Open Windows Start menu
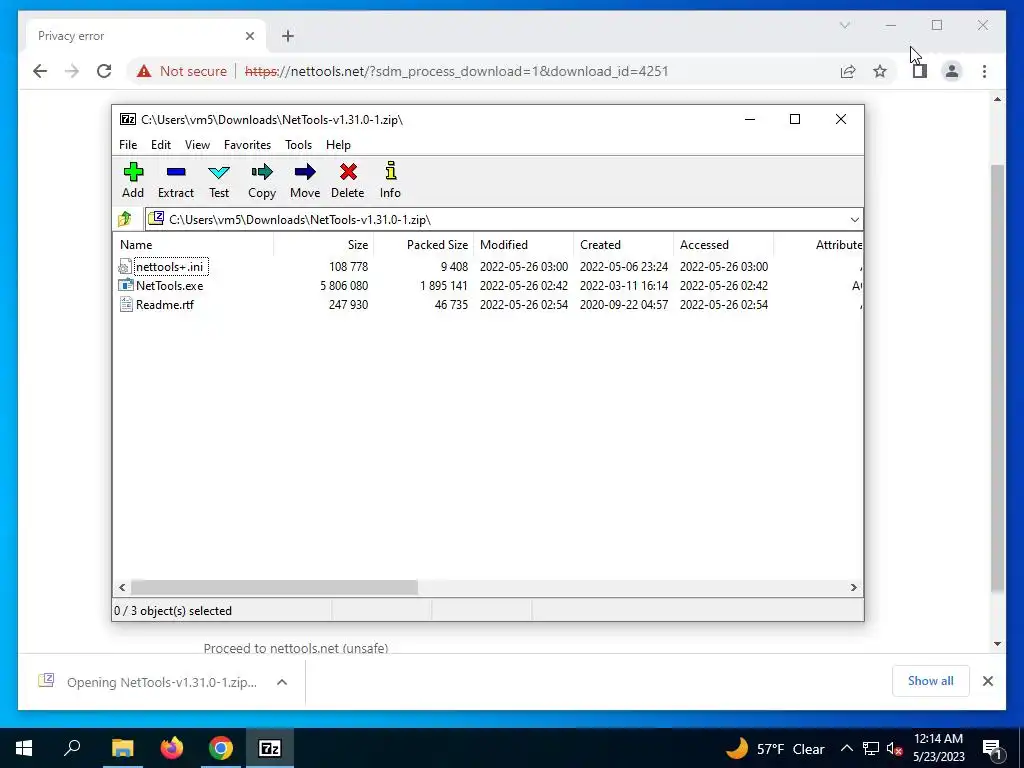Screen dimensions: 1024x768 (24, 748)
